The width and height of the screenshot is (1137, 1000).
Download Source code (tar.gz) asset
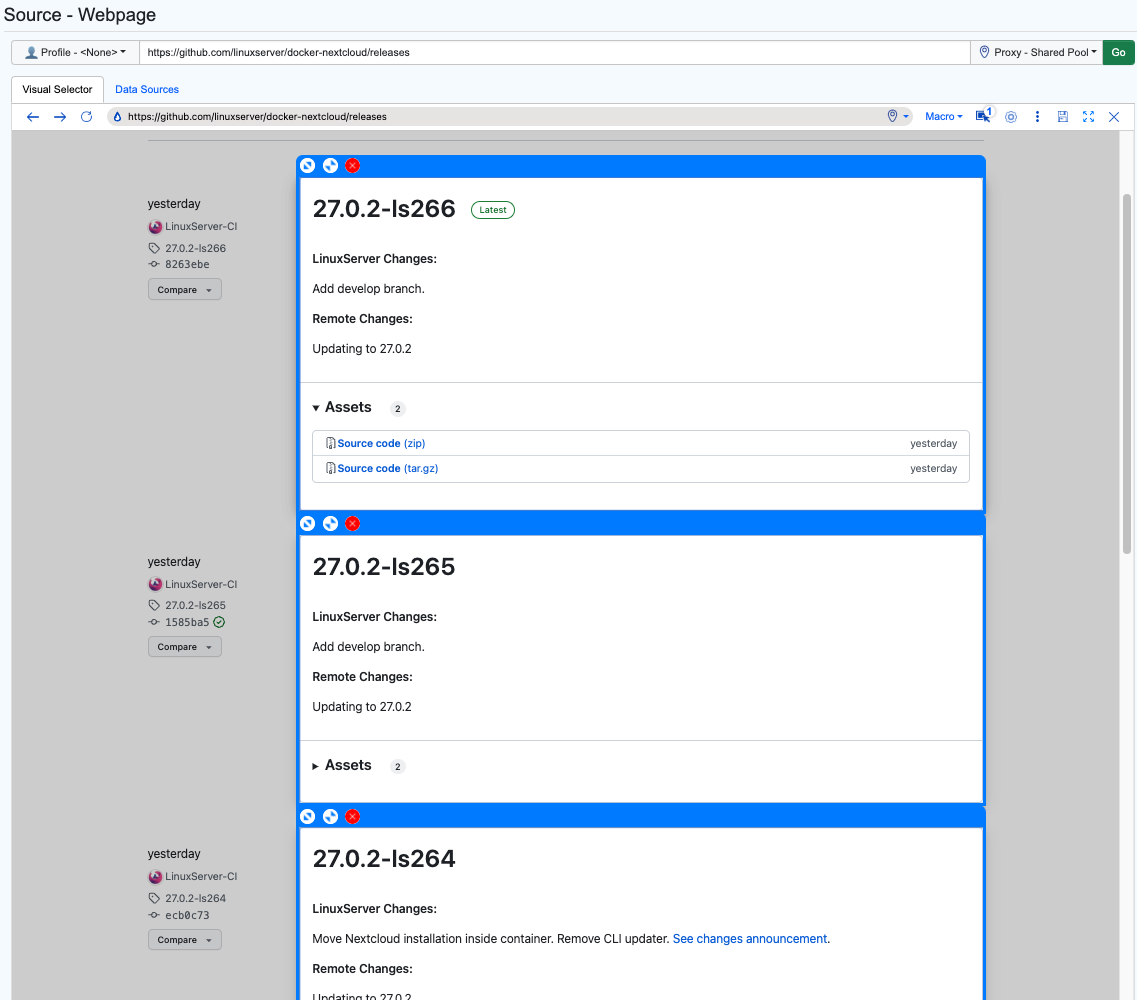(x=388, y=468)
